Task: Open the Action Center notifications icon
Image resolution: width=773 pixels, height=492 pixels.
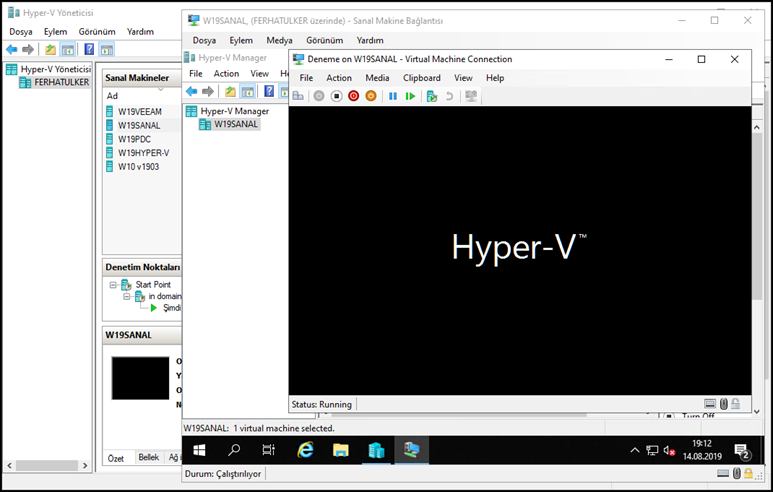Action: coord(742,451)
